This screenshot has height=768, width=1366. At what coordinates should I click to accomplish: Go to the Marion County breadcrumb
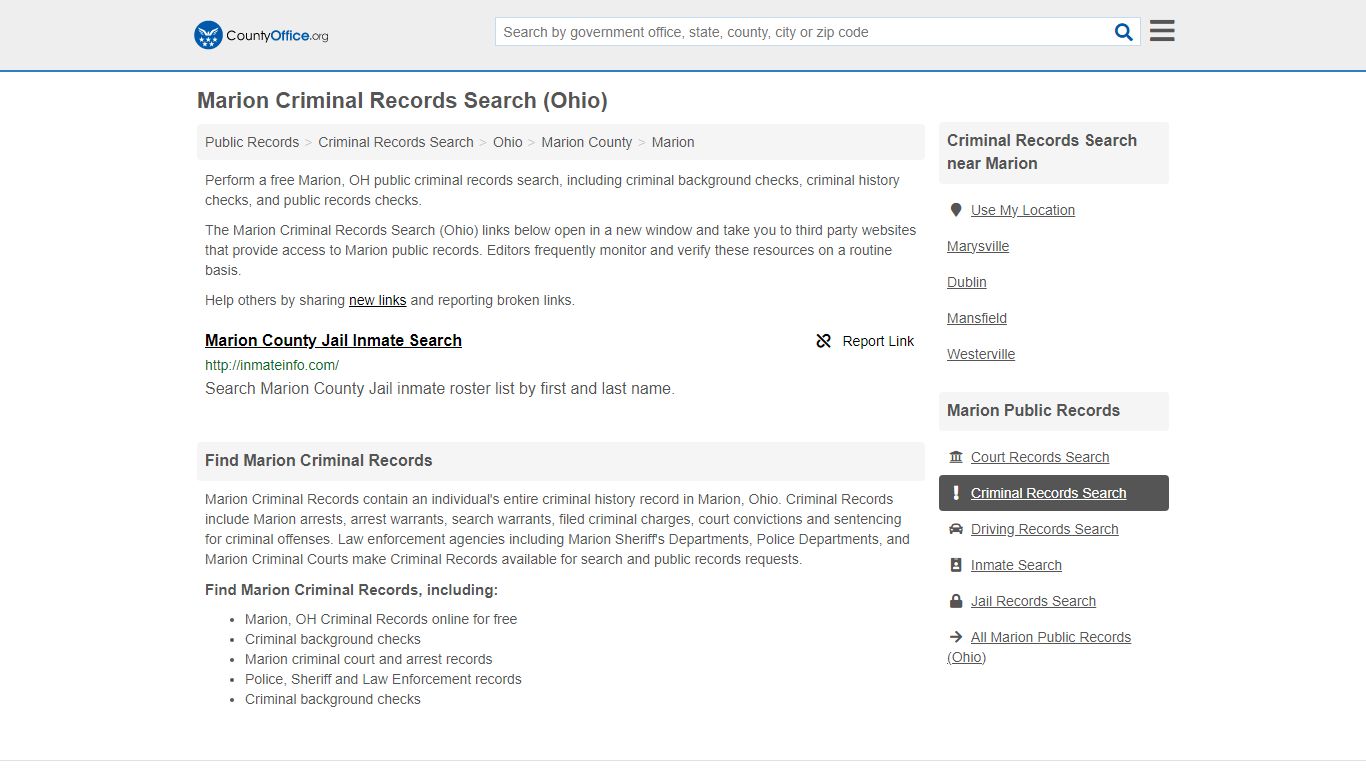(587, 142)
